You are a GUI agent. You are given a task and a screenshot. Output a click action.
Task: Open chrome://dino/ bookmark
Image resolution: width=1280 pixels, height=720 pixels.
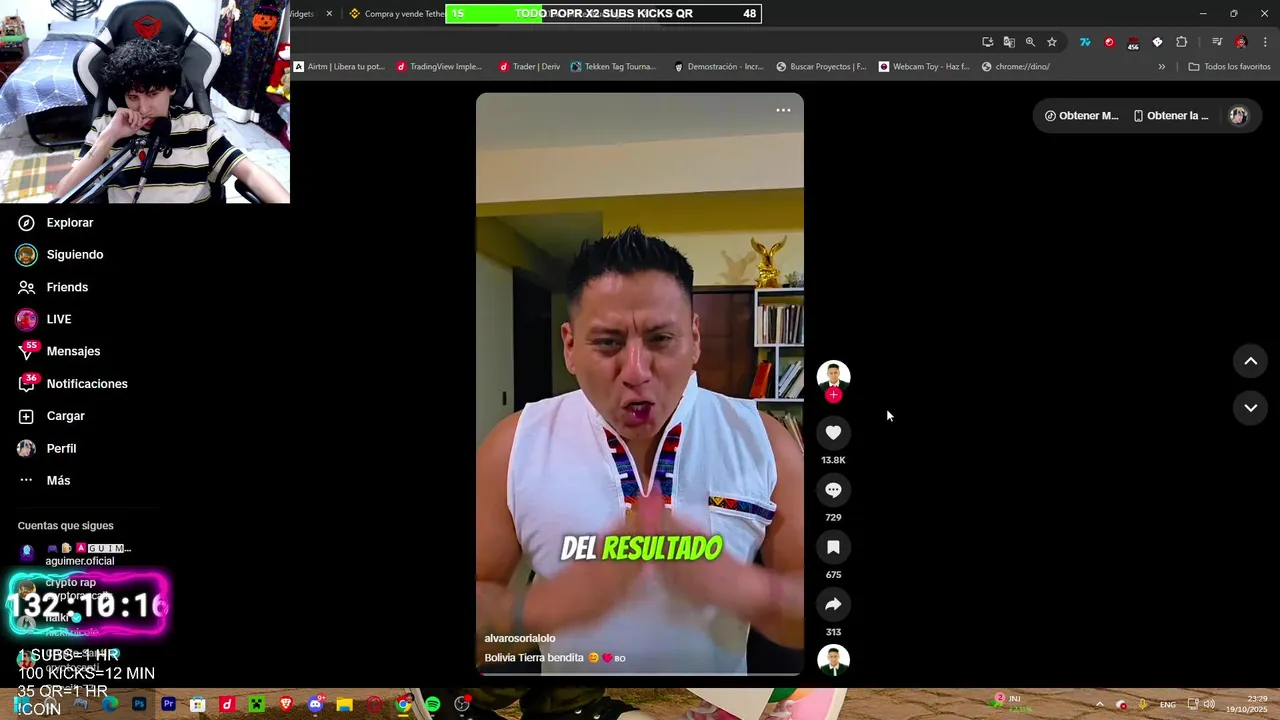pyautogui.click(x=1016, y=67)
